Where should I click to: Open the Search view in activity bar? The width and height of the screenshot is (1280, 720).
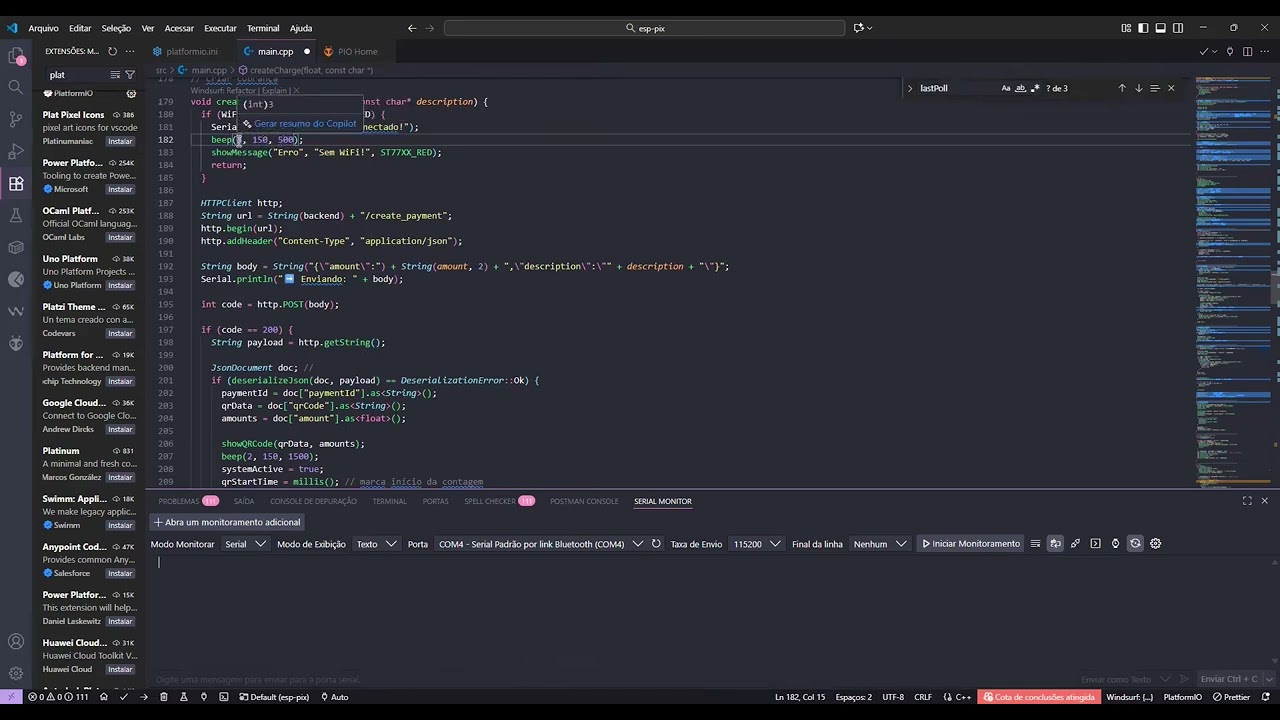[x=16, y=87]
